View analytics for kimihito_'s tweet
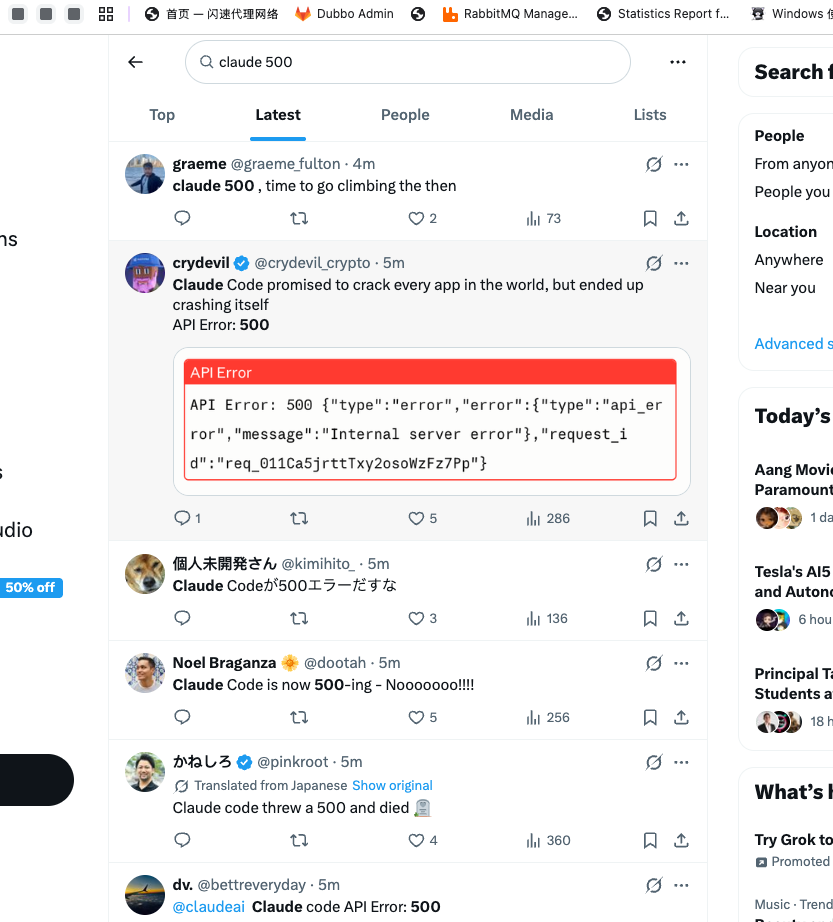833x922 pixels. 547,619
